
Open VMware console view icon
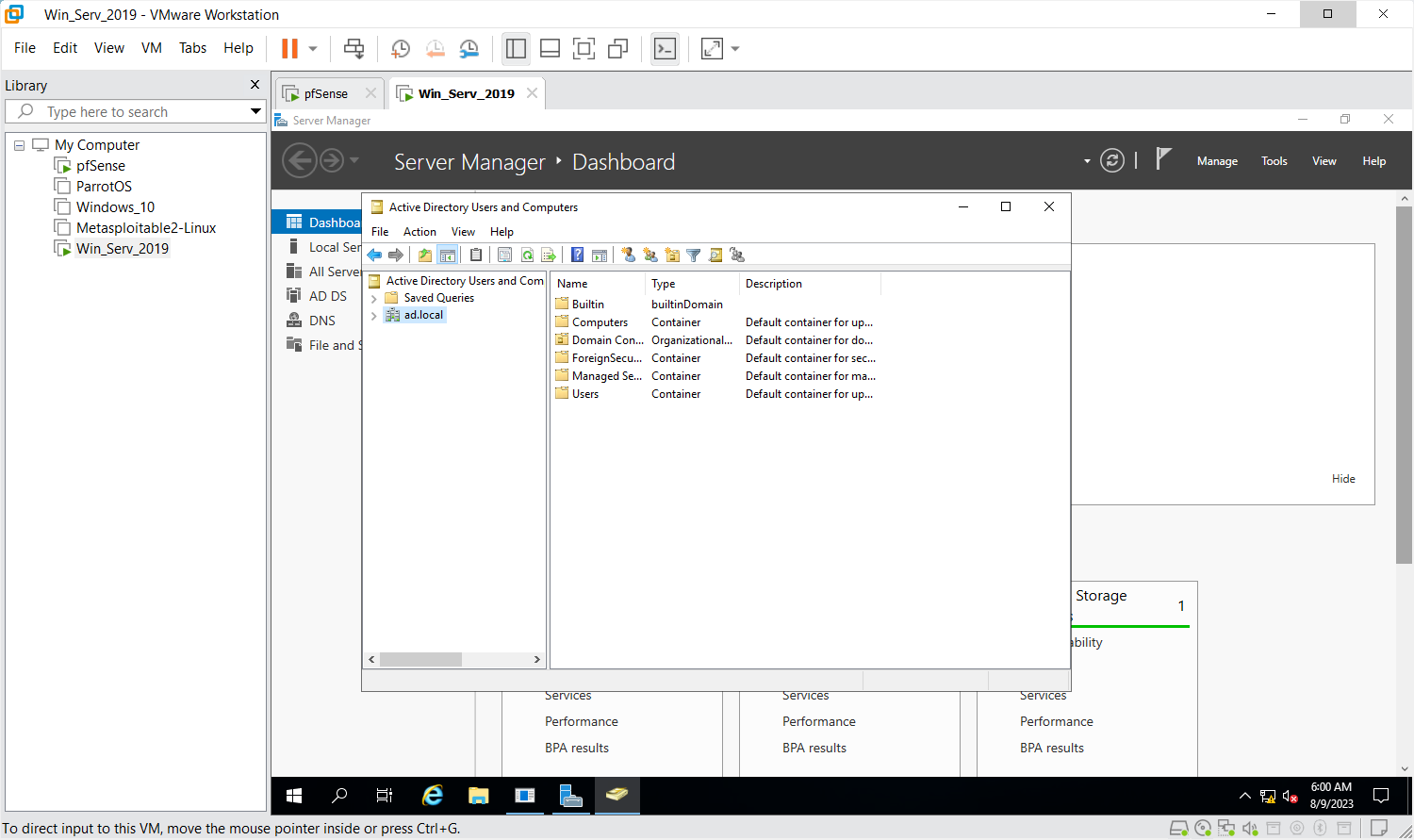coord(666,48)
